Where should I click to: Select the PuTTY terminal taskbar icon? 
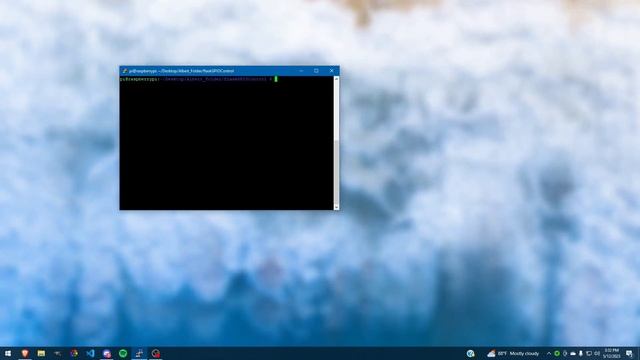(x=139, y=353)
